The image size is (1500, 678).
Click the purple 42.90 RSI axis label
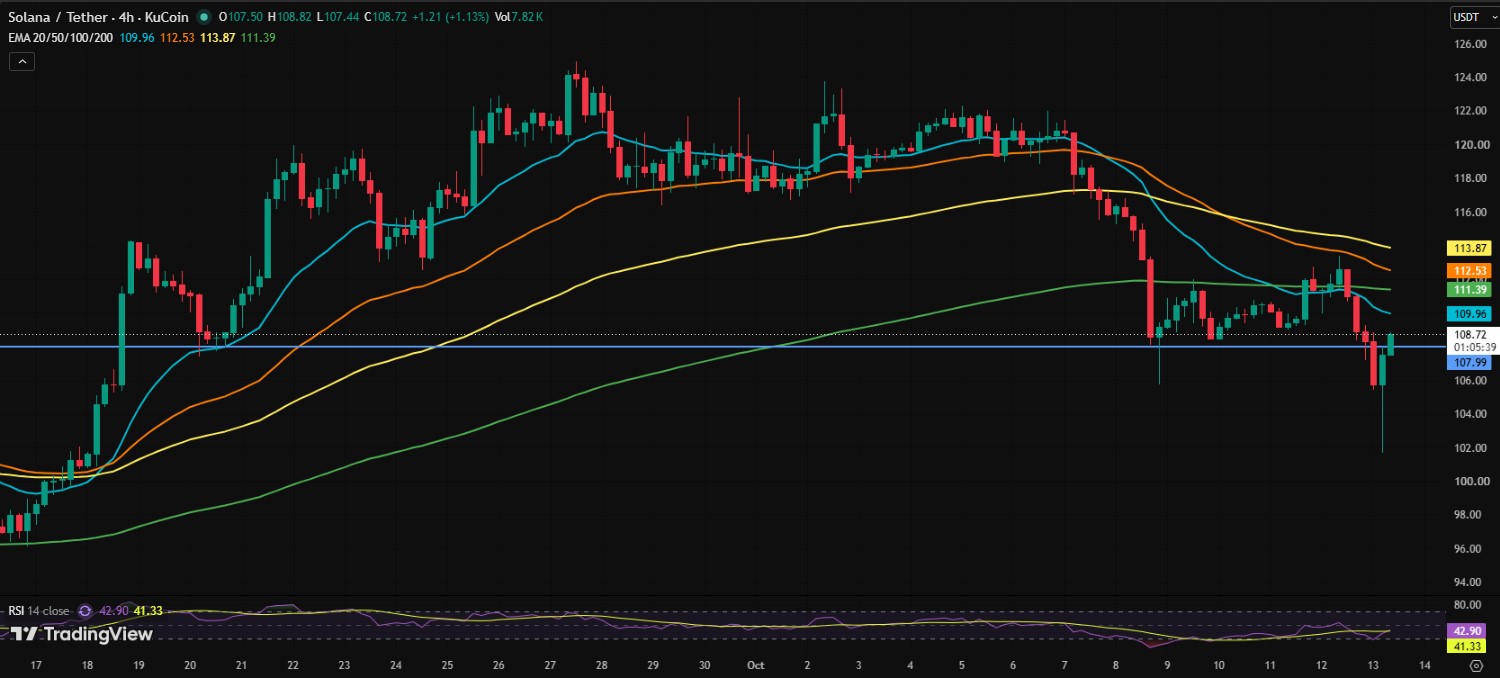tap(1468, 631)
